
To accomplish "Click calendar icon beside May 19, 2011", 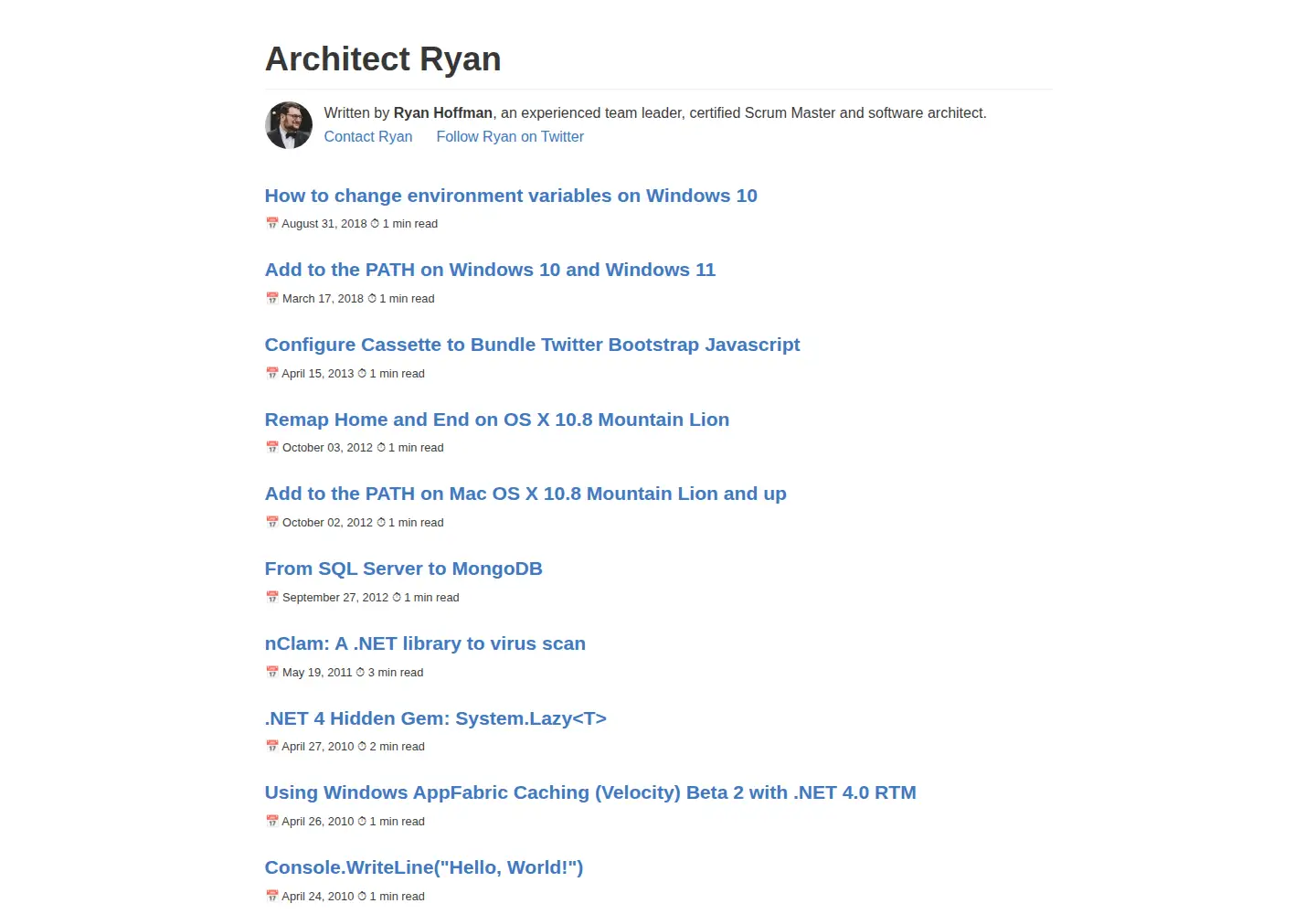I will point(271,672).
